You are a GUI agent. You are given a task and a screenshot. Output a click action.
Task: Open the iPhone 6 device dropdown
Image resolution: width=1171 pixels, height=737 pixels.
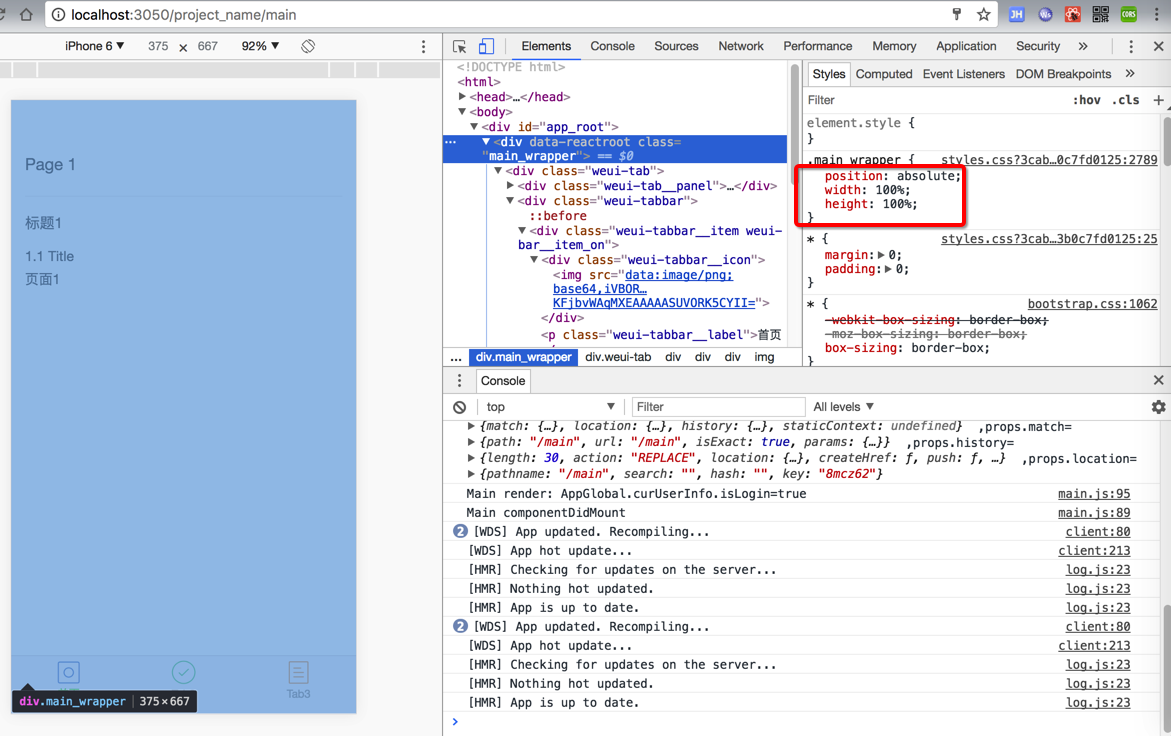(x=95, y=46)
